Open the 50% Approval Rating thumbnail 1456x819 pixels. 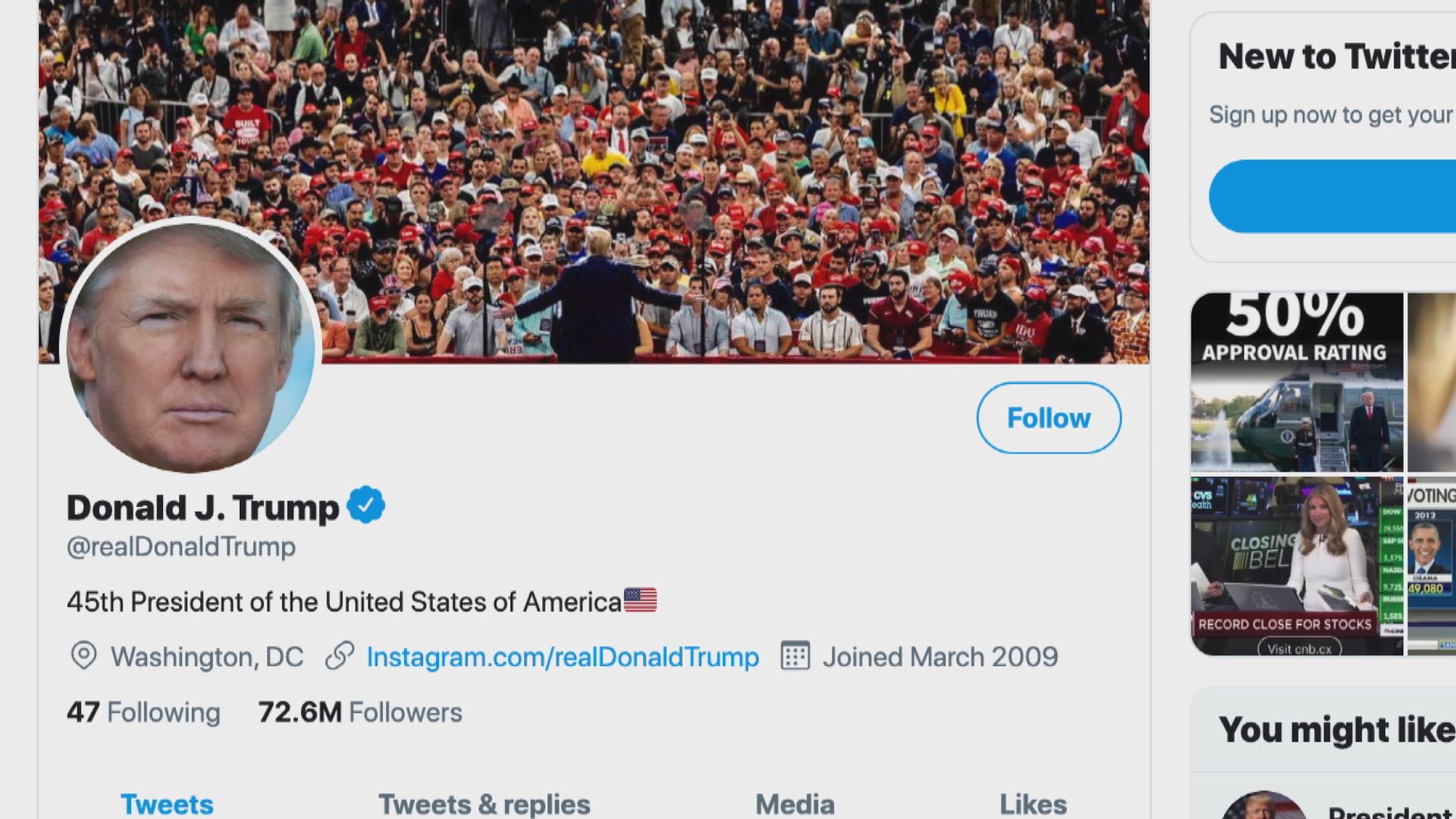(x=1297, y=383)
